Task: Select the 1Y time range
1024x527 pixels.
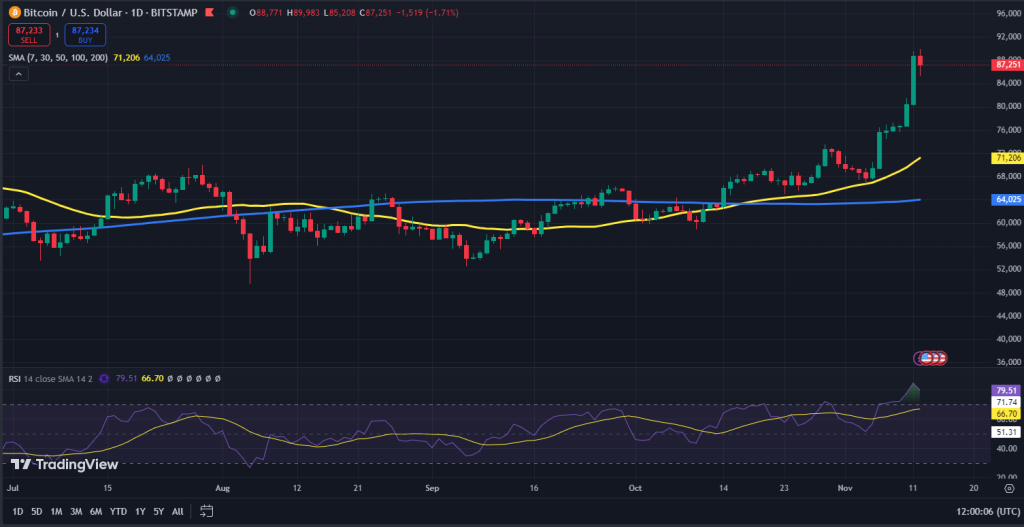Action: click(140, 511)
